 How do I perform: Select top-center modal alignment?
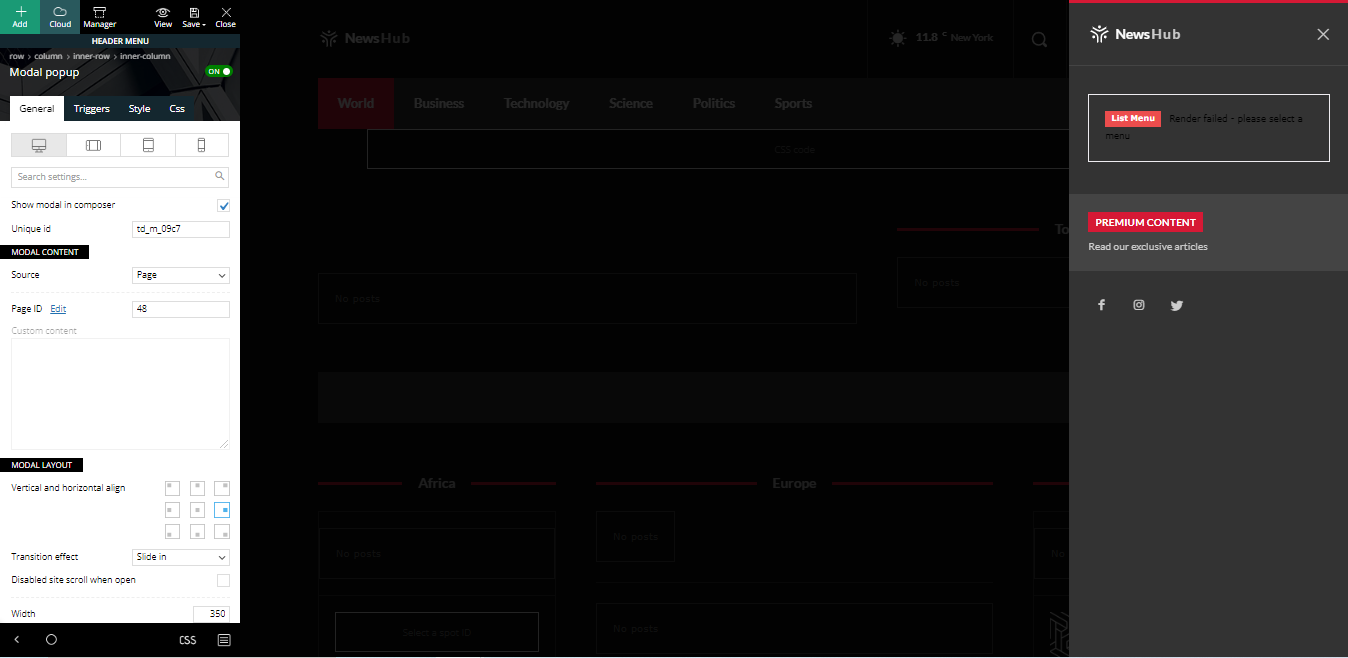click(197, 488)
